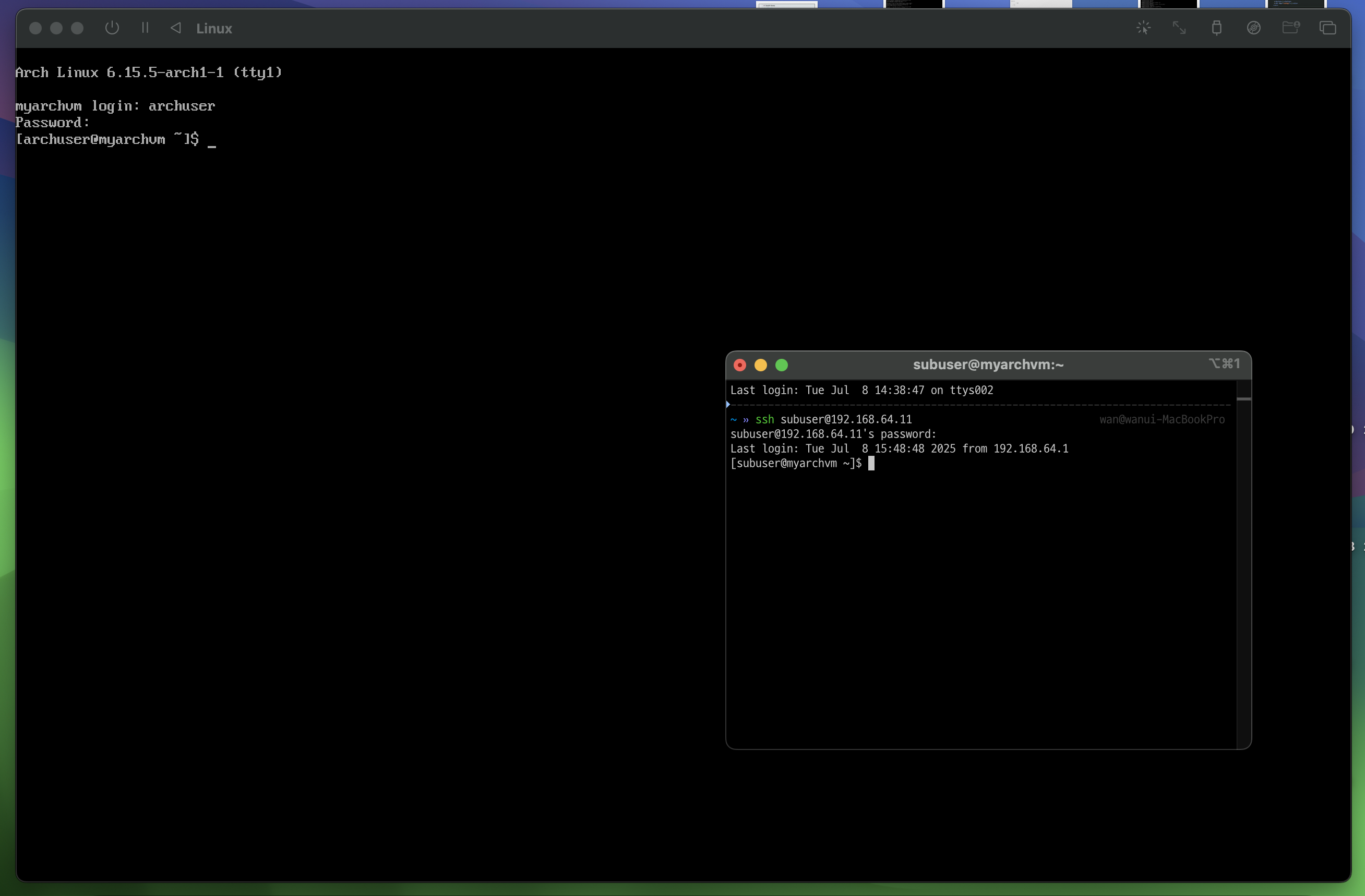Click the block cursor in subuser terminal
This screenshot has height=896, width=1365.
[871, 463]
